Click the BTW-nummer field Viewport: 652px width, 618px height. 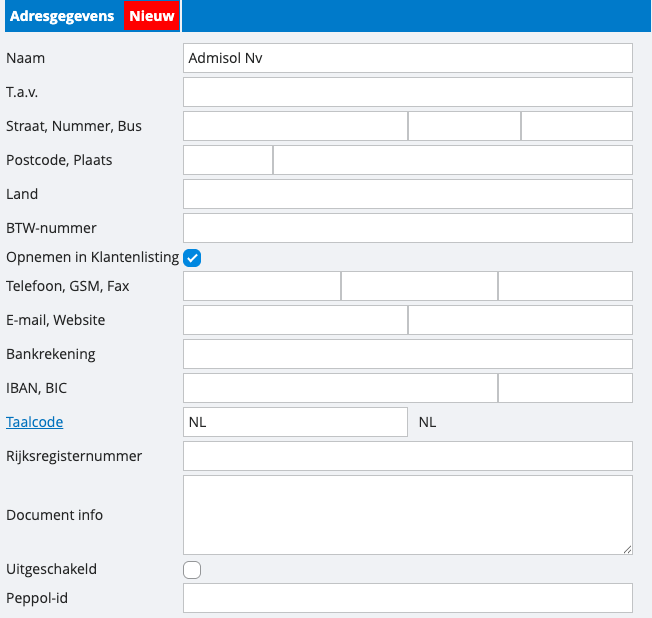coord(408,228)
